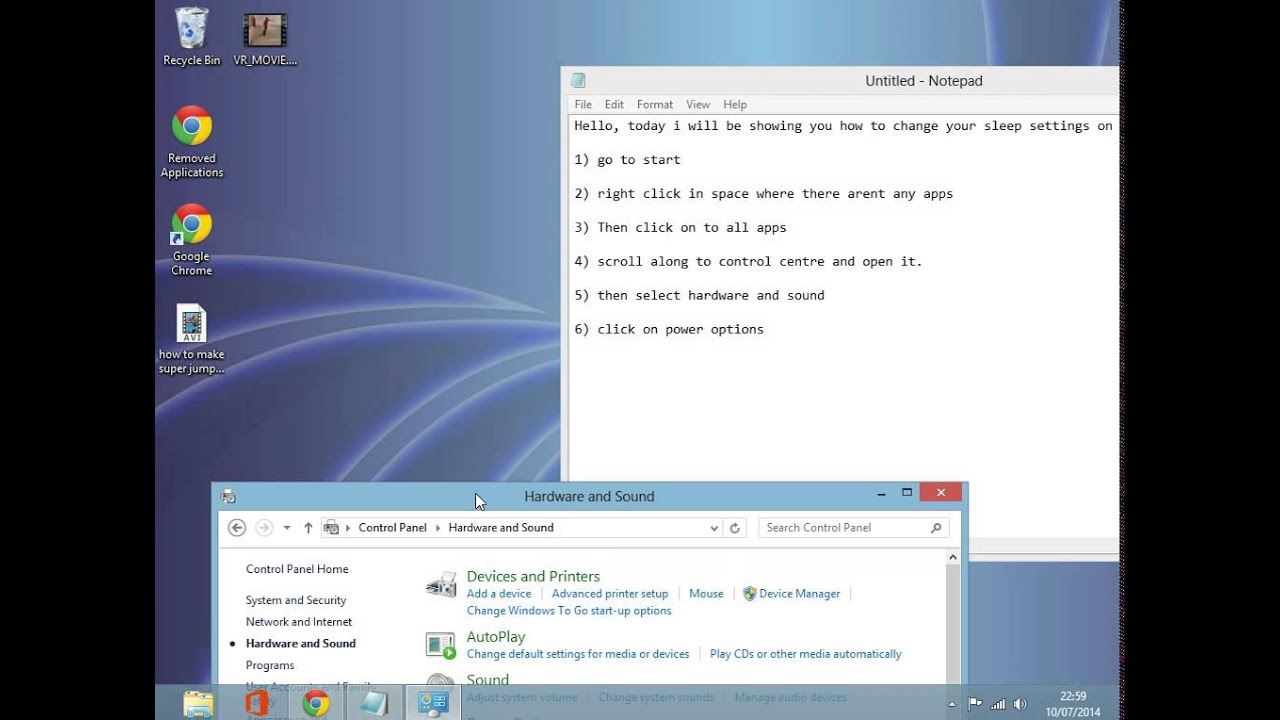Open Network and Internet category
1280x720 pixels.
click(299, 621)
